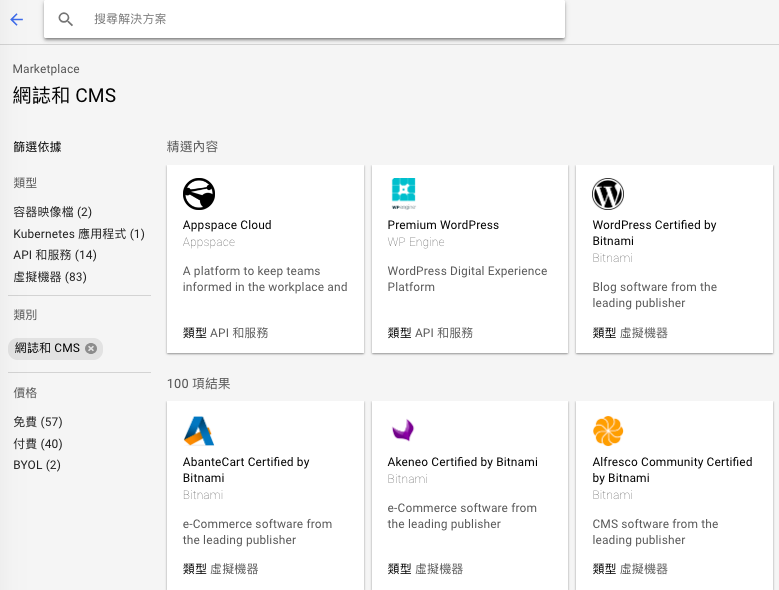Focus the 搜尋解決方案 search field
Screen dimensions: 779x590
304,19
